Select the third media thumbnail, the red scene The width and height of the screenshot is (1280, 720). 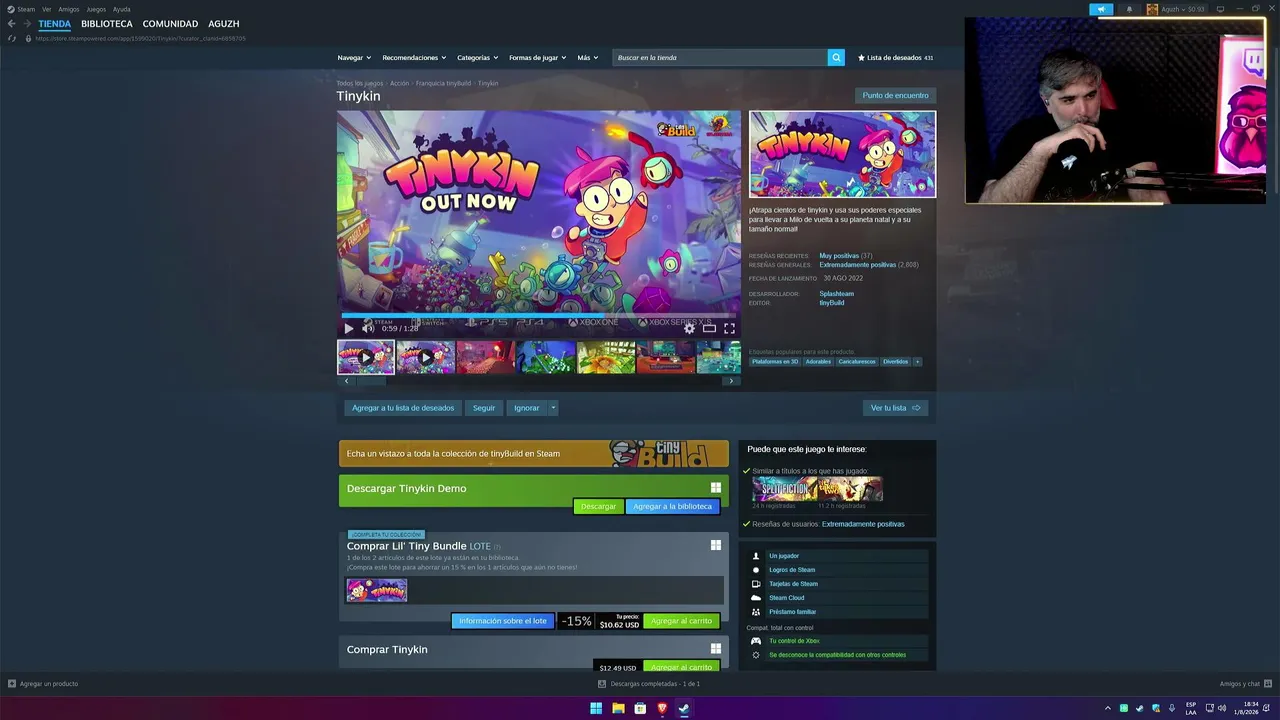pos(485,357)
